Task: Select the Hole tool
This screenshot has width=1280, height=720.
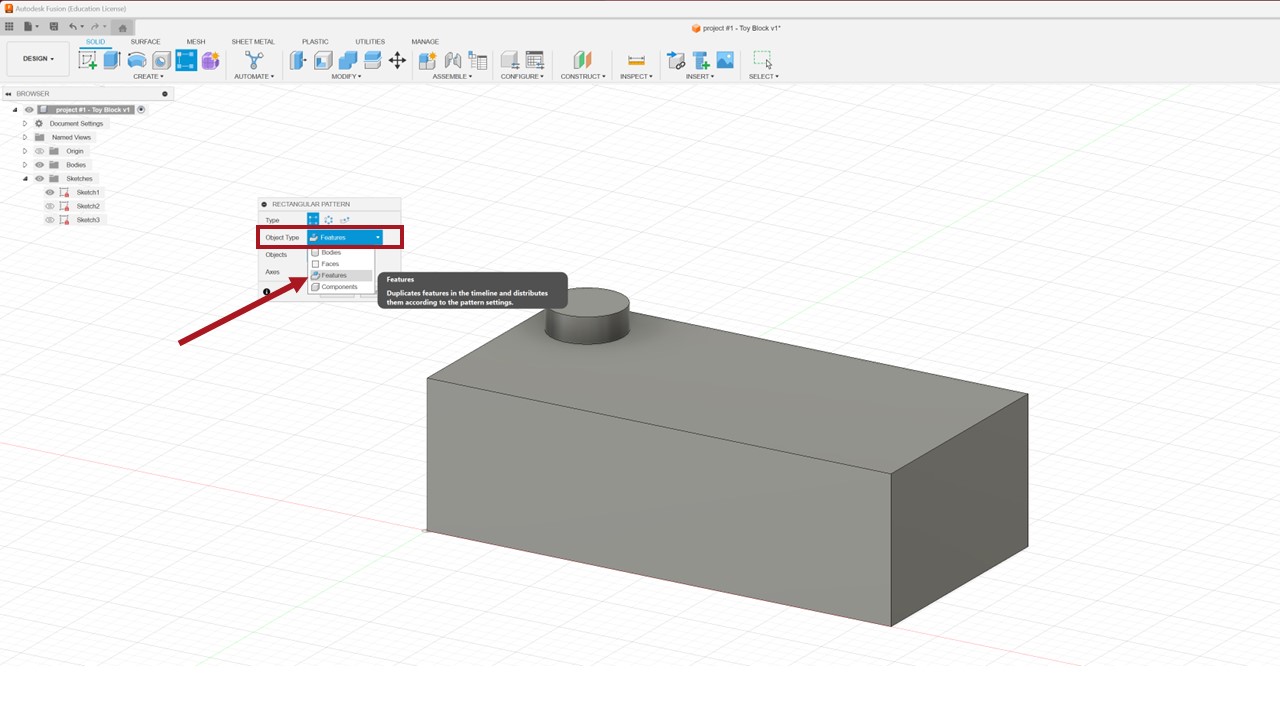Action: click(x=161, y=60)
